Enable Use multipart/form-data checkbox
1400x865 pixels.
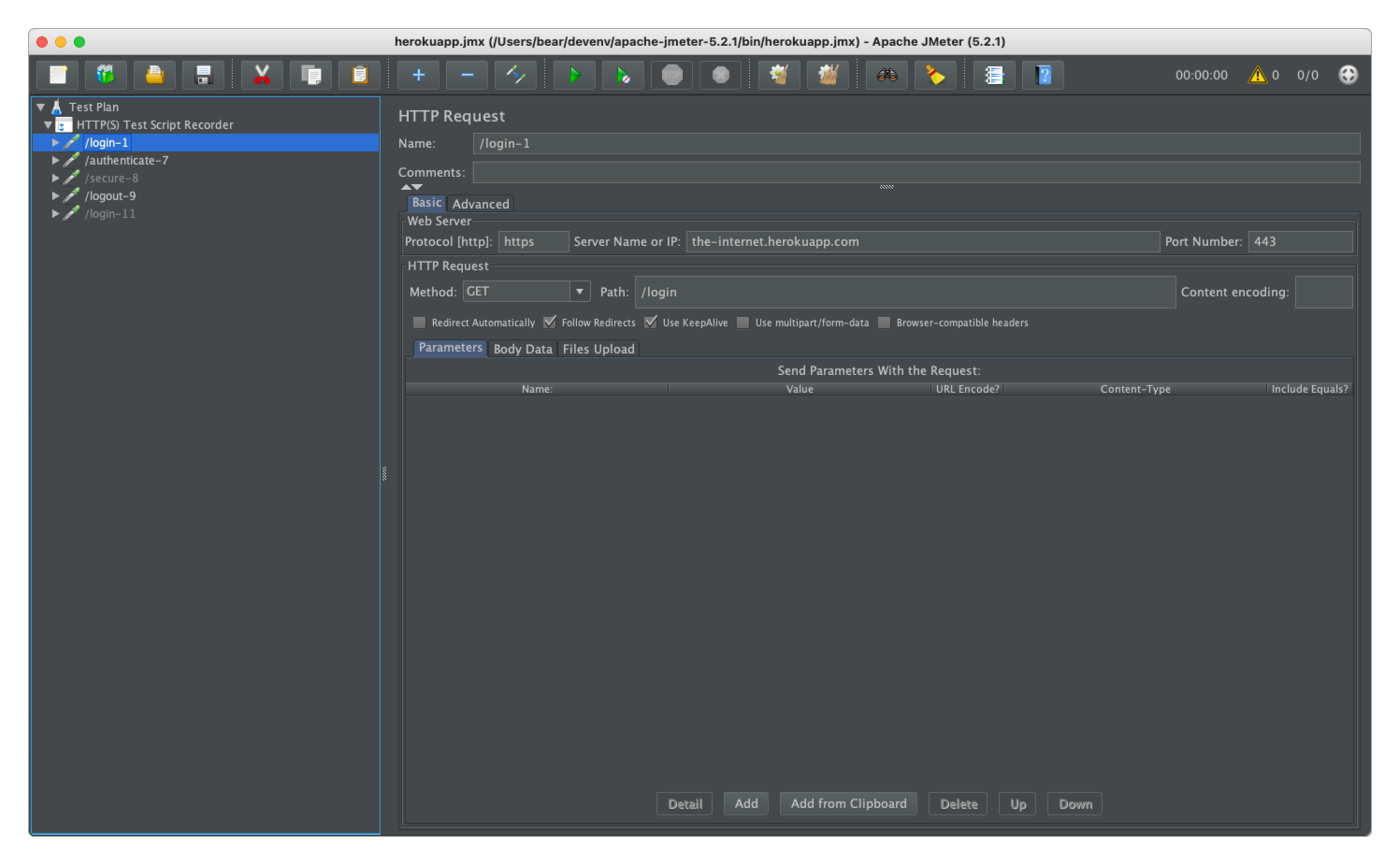click(x=743, y=323)
